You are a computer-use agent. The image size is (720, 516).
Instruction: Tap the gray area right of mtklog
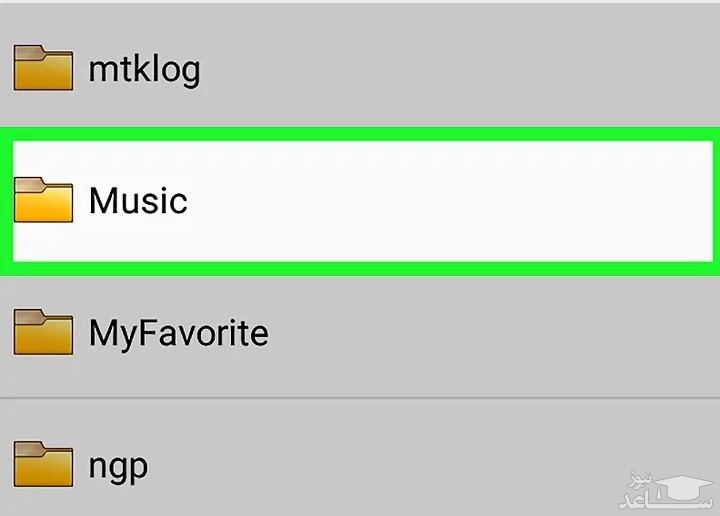pyautogui.click(x=550, y=69)
